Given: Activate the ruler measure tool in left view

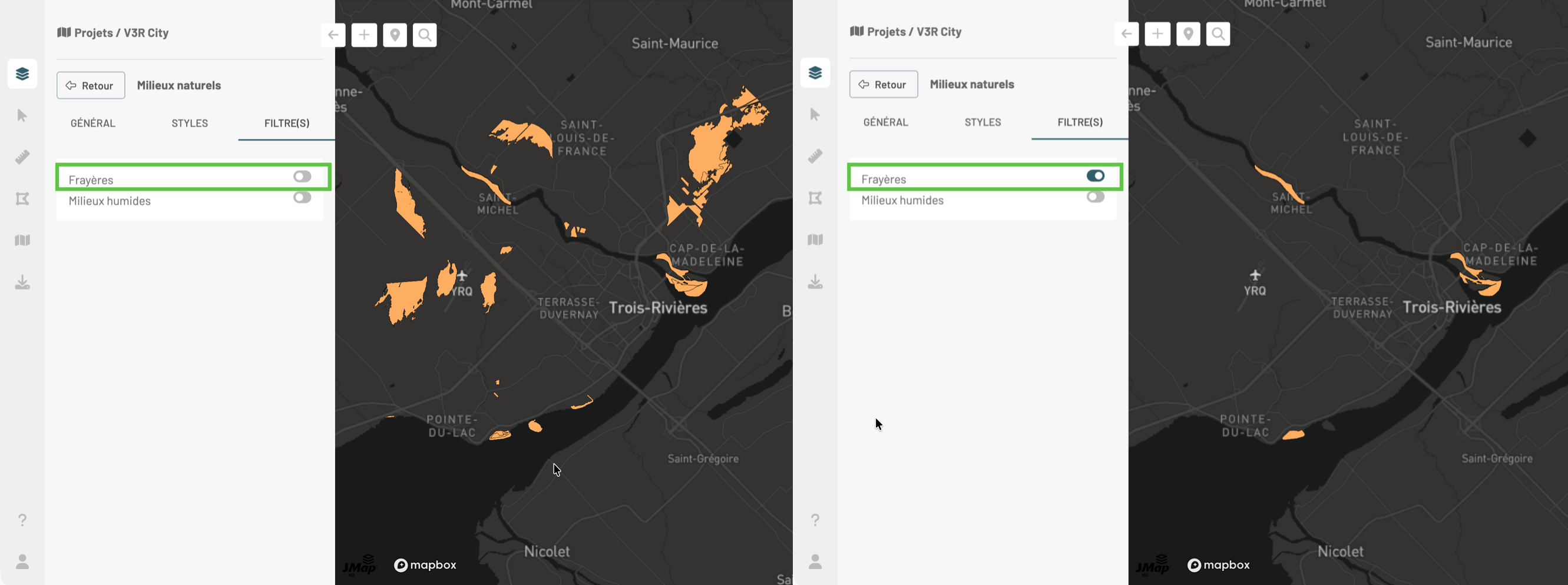Looking at the screenshot, I should [22, 158].
